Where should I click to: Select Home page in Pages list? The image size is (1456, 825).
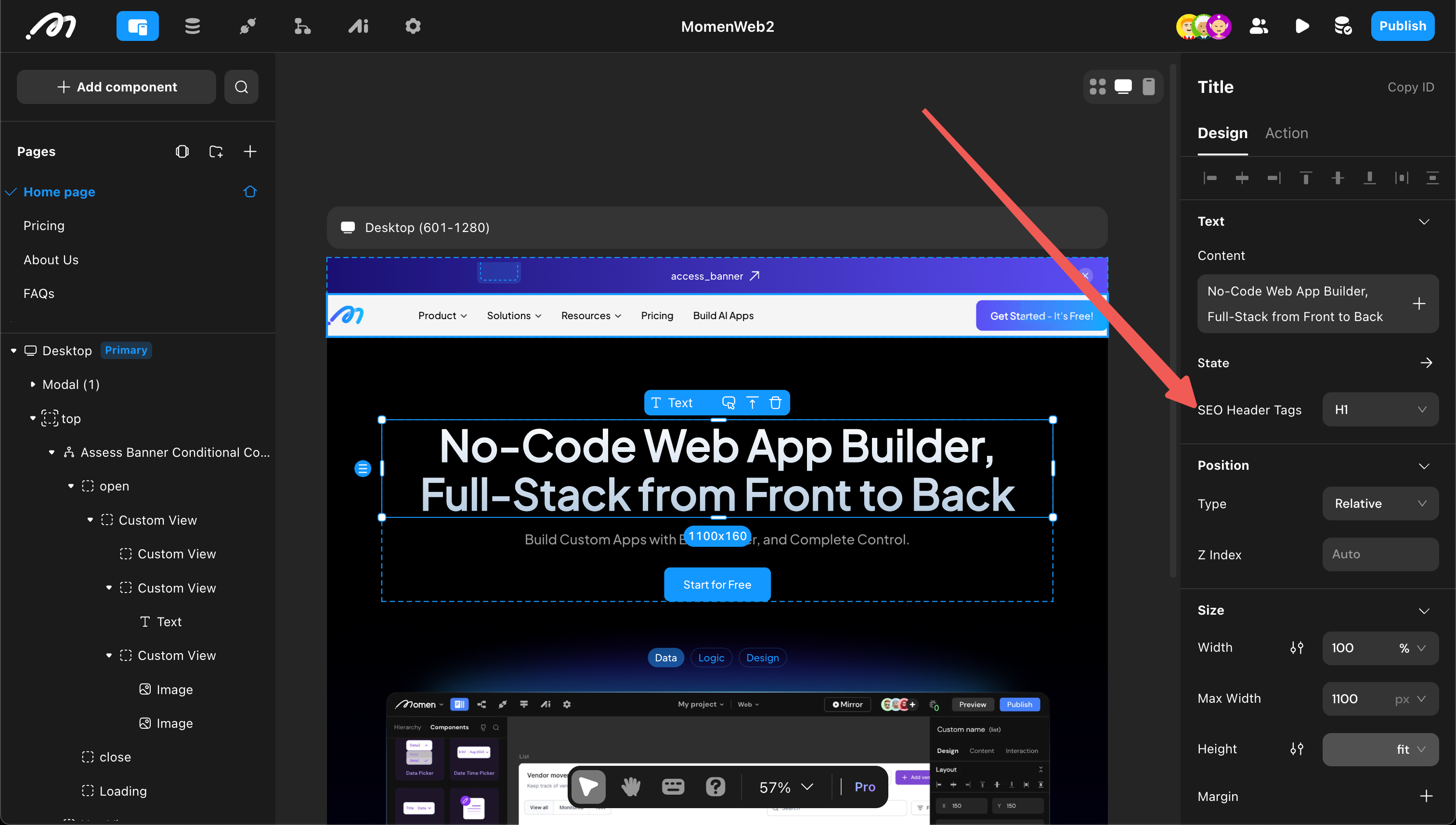[60, 192]
